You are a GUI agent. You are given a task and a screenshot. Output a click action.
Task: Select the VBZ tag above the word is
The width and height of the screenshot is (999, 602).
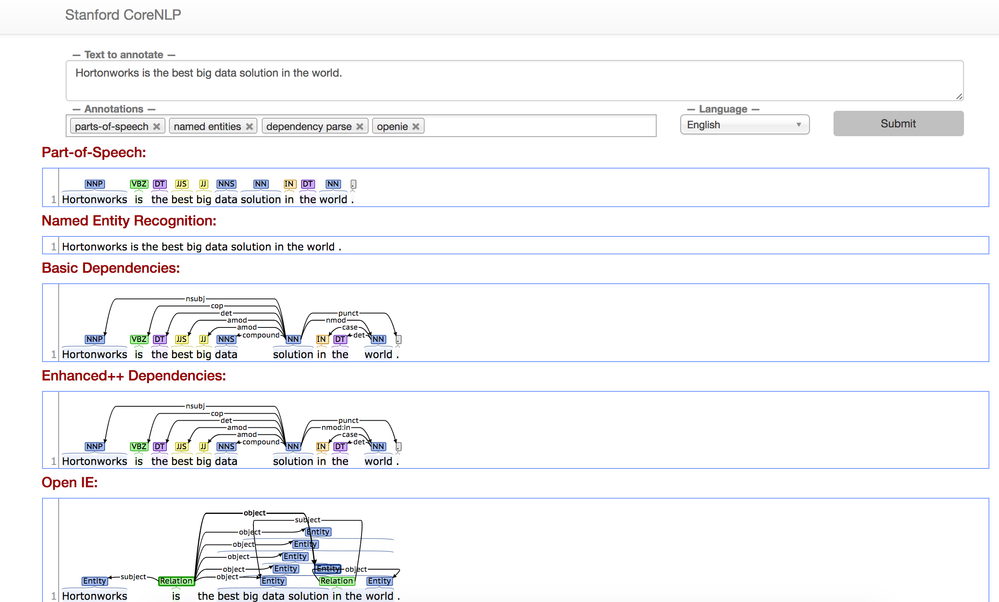[x=137, y=183]
